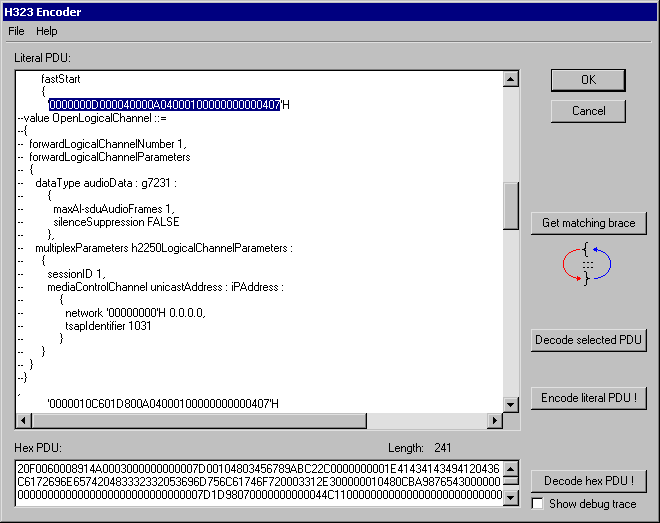Click Literal PDU horizontal scrollbar thumb
This screenshot has height=523, width=660.
(x=199, y=420)
